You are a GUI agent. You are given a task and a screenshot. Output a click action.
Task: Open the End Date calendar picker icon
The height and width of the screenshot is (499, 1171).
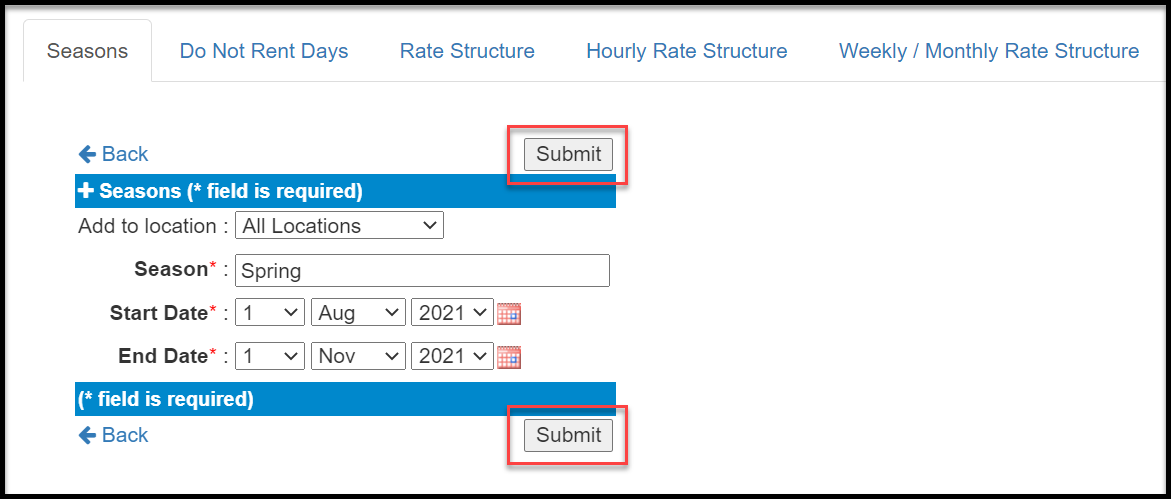point(509,357)
